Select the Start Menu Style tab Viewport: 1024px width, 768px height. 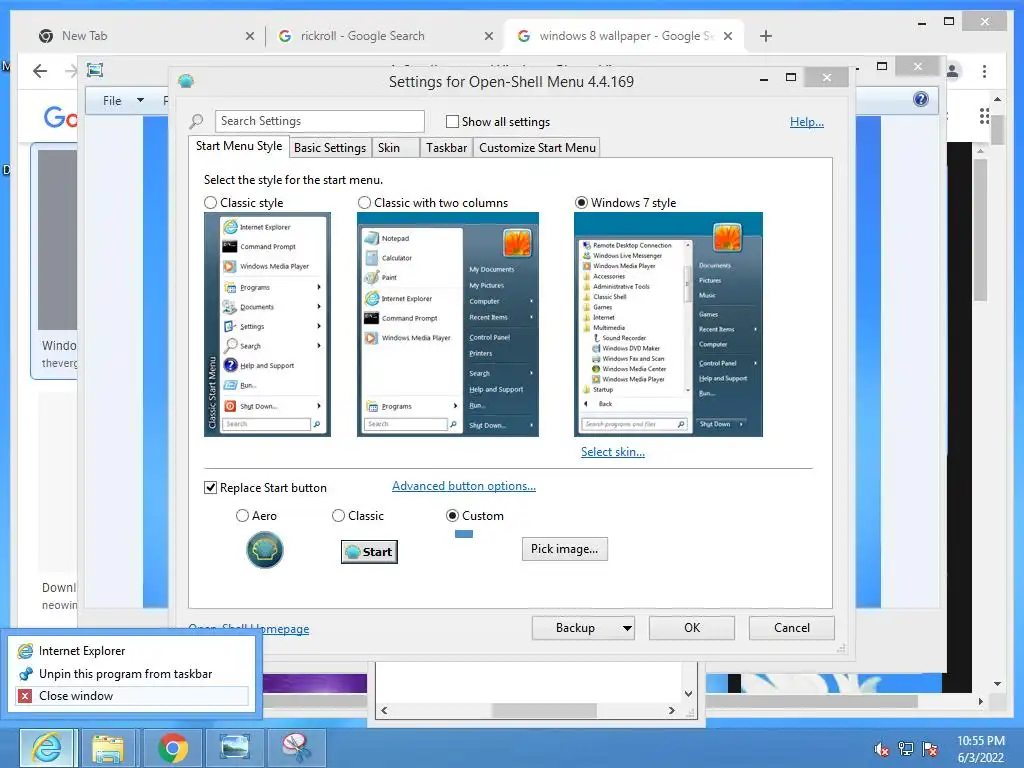point(239,146)
